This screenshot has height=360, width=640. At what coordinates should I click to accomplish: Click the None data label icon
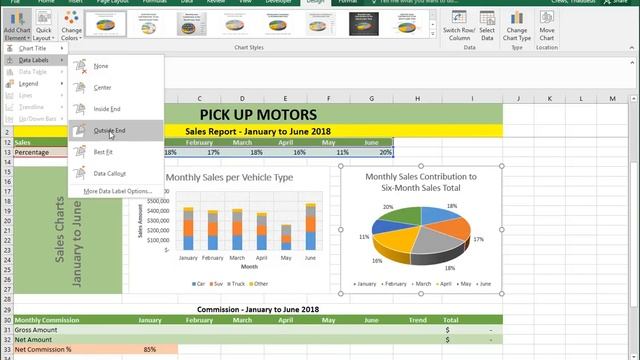(x=80, y=66)
